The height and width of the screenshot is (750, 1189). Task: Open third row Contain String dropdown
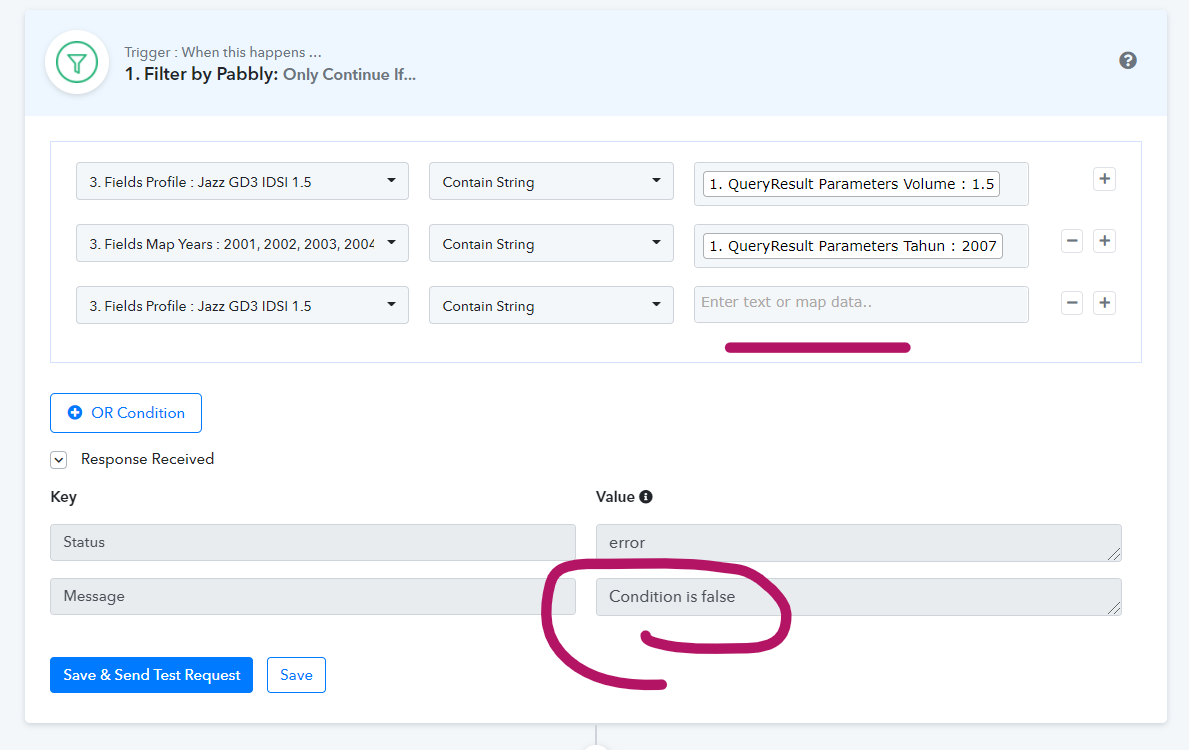551,306
